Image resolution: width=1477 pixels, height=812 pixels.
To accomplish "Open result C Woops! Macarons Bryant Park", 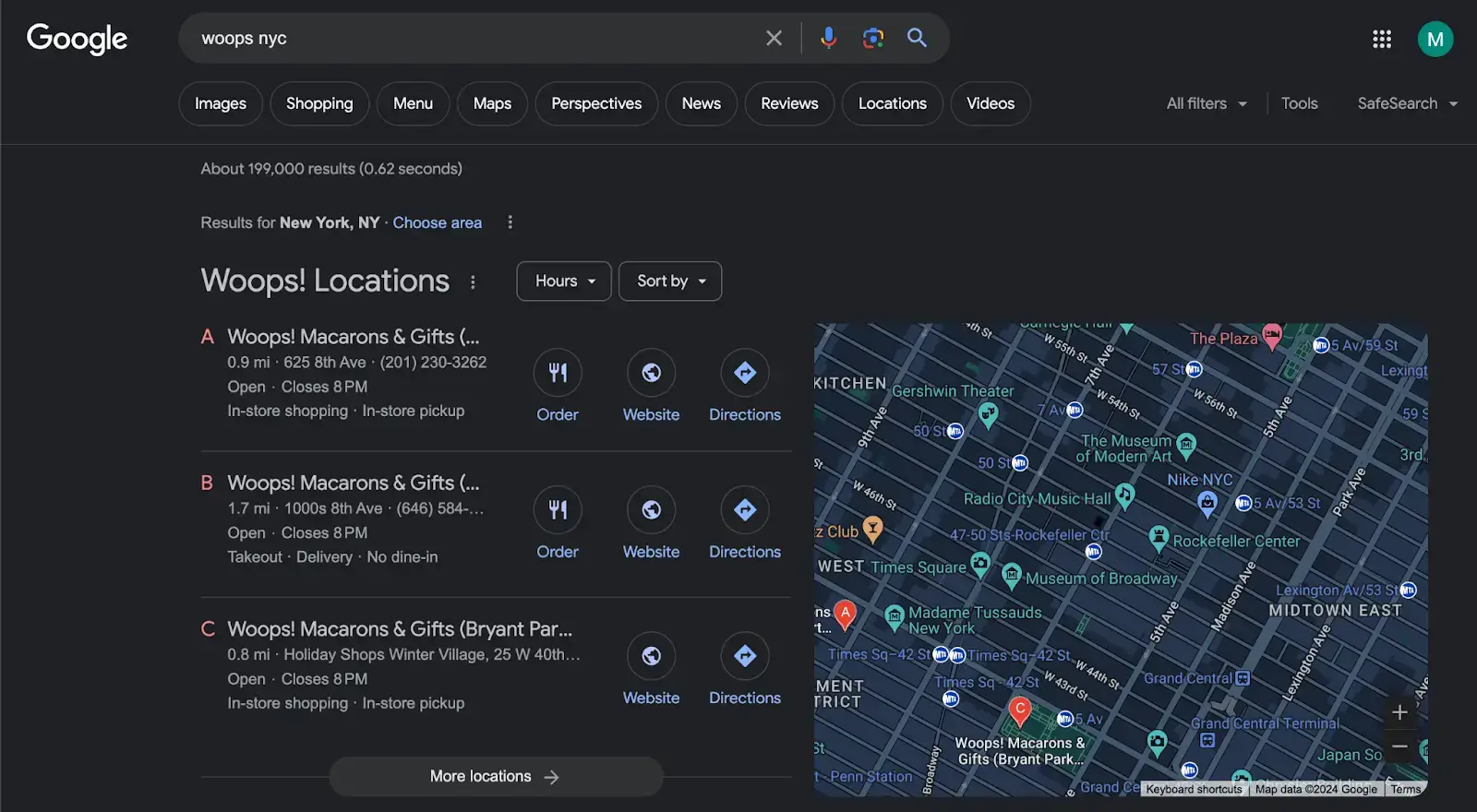I will 400,629.
